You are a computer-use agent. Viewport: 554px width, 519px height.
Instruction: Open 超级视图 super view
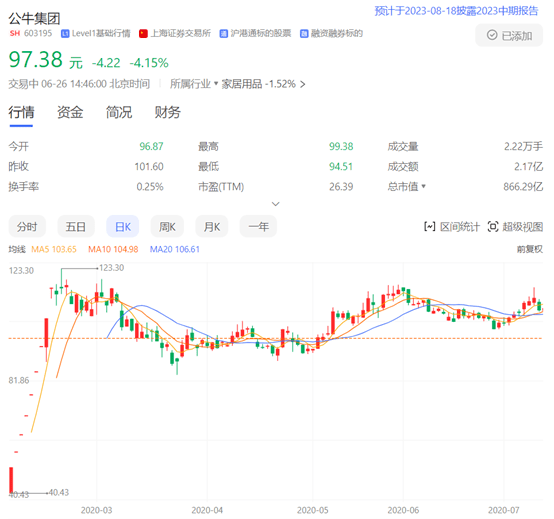pos(515,226)
